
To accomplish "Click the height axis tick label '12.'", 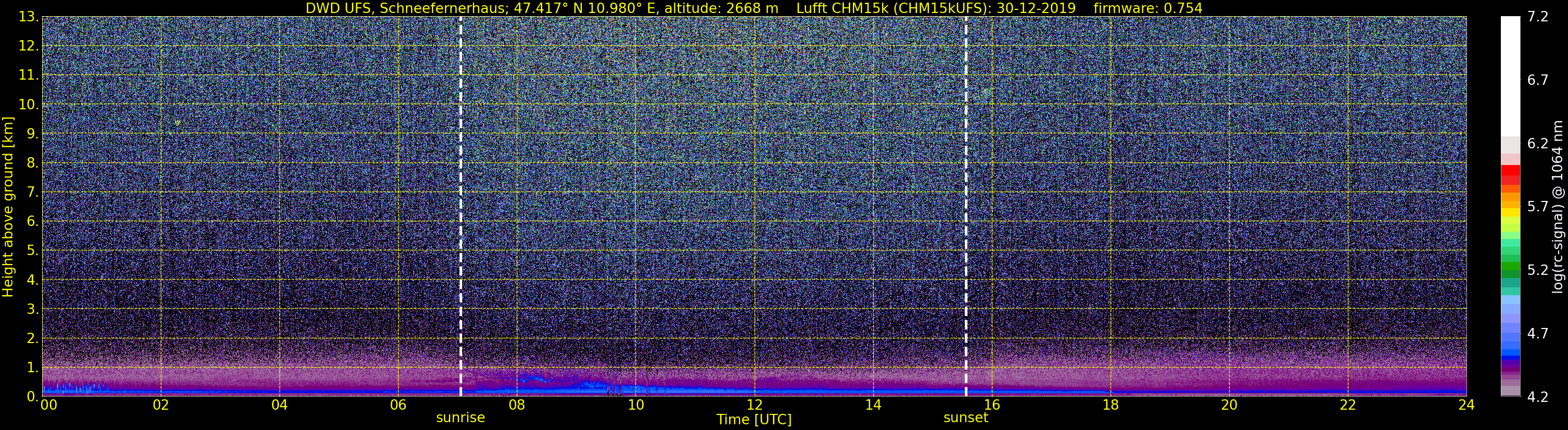I will (x=29, y=46).
